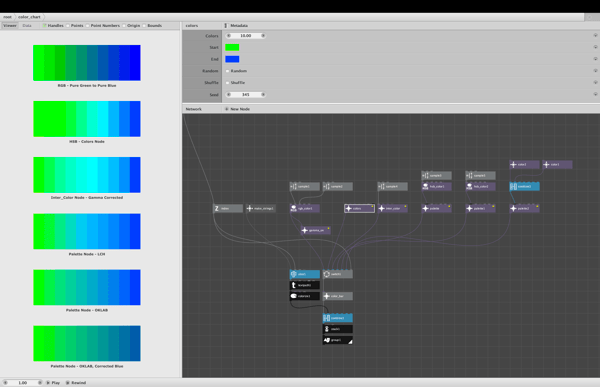This screenshot has height=387, width=600.
Task: Click the Colors value field 10.00
Action: (246, 36)
